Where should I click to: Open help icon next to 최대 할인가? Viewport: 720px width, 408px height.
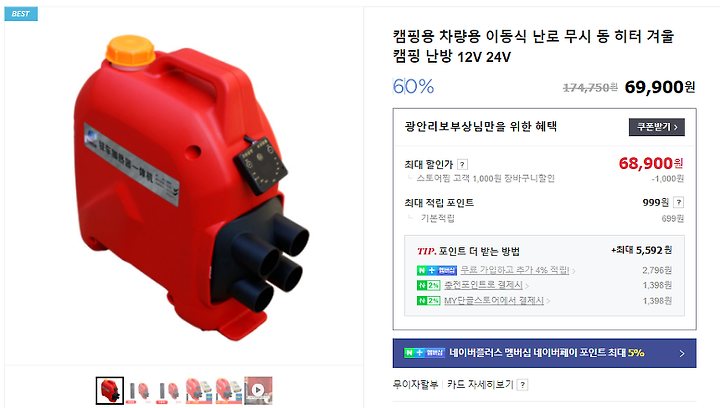point(462,164)
